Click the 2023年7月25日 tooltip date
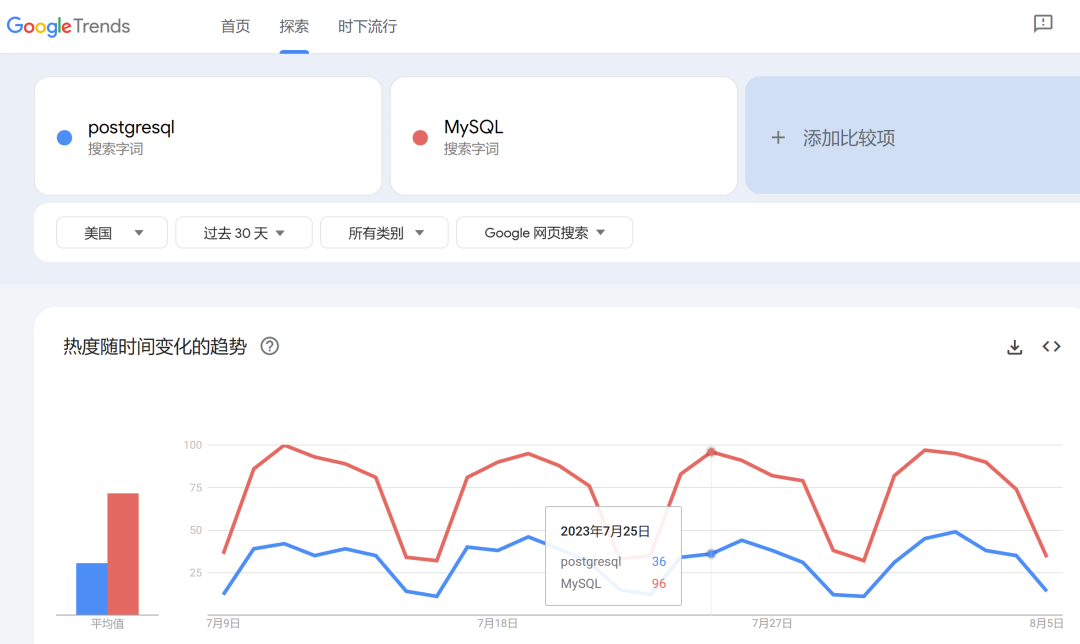The width and height of the screenshot is (1080, 644). tap(605, 531)
